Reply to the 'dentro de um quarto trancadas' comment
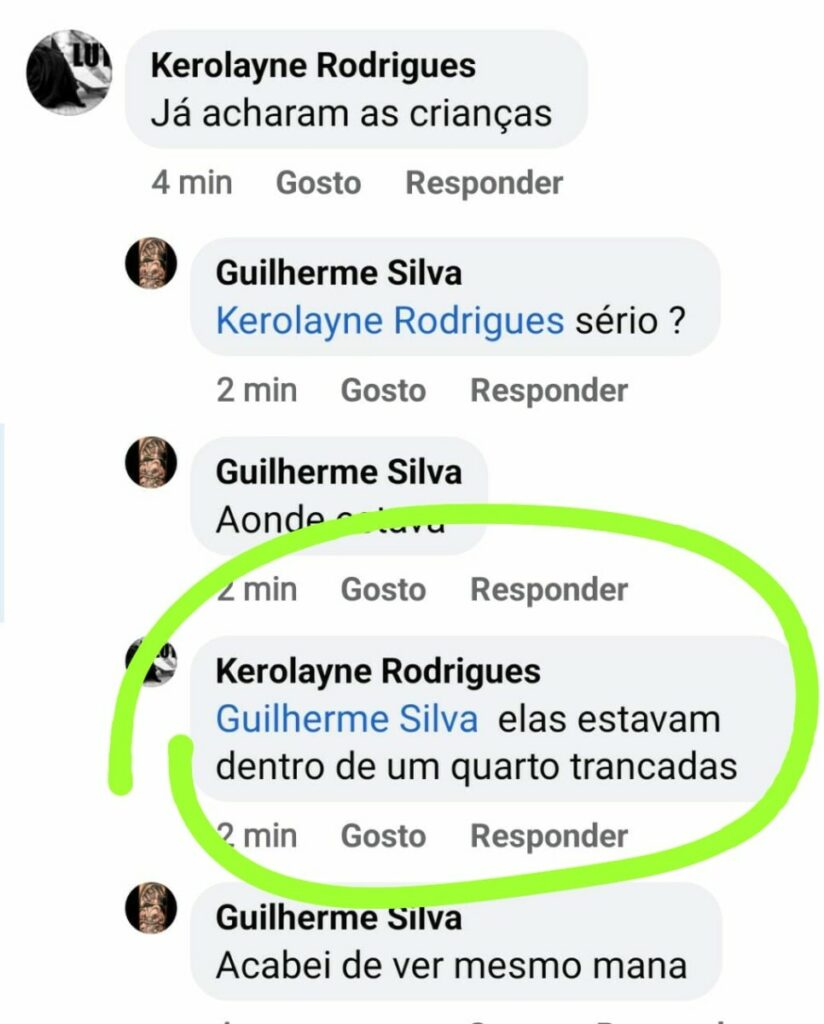Image resolution: width=824 pixels, height=1024 pixels. [x=549, y=836]
